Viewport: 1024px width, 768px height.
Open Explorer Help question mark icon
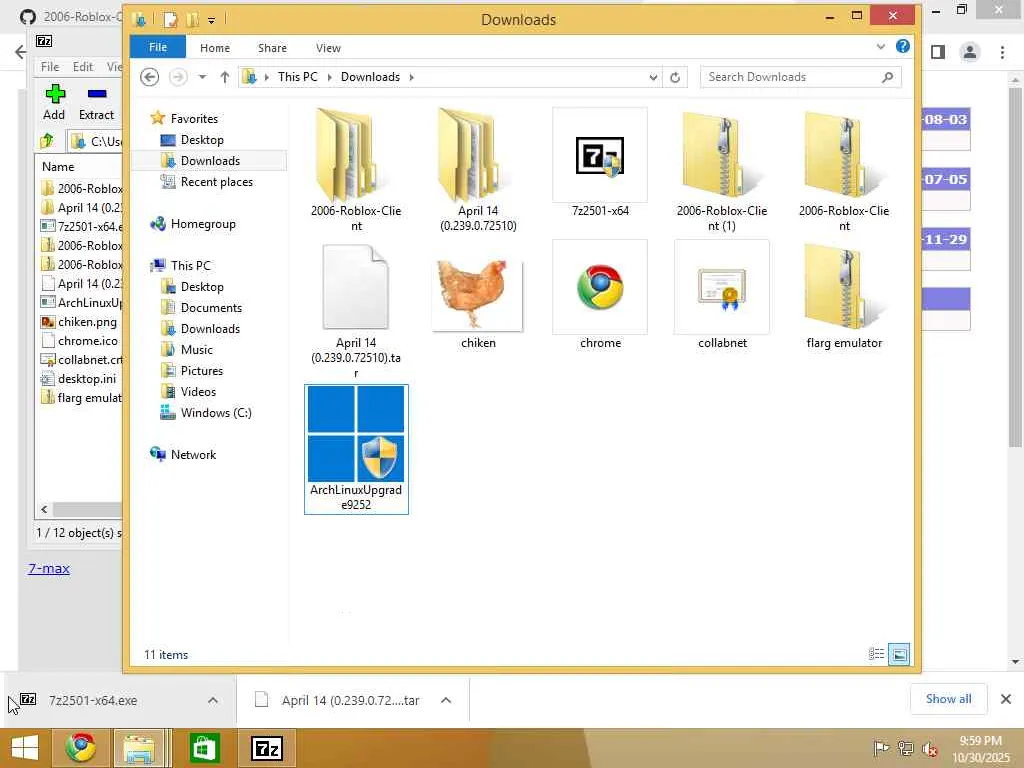click(x=903, y=46)
